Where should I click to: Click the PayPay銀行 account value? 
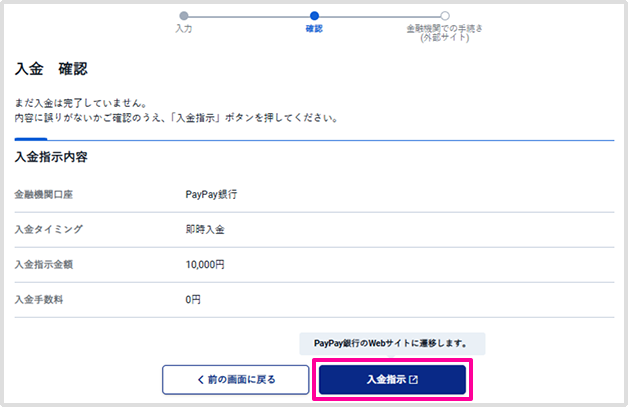211,194
